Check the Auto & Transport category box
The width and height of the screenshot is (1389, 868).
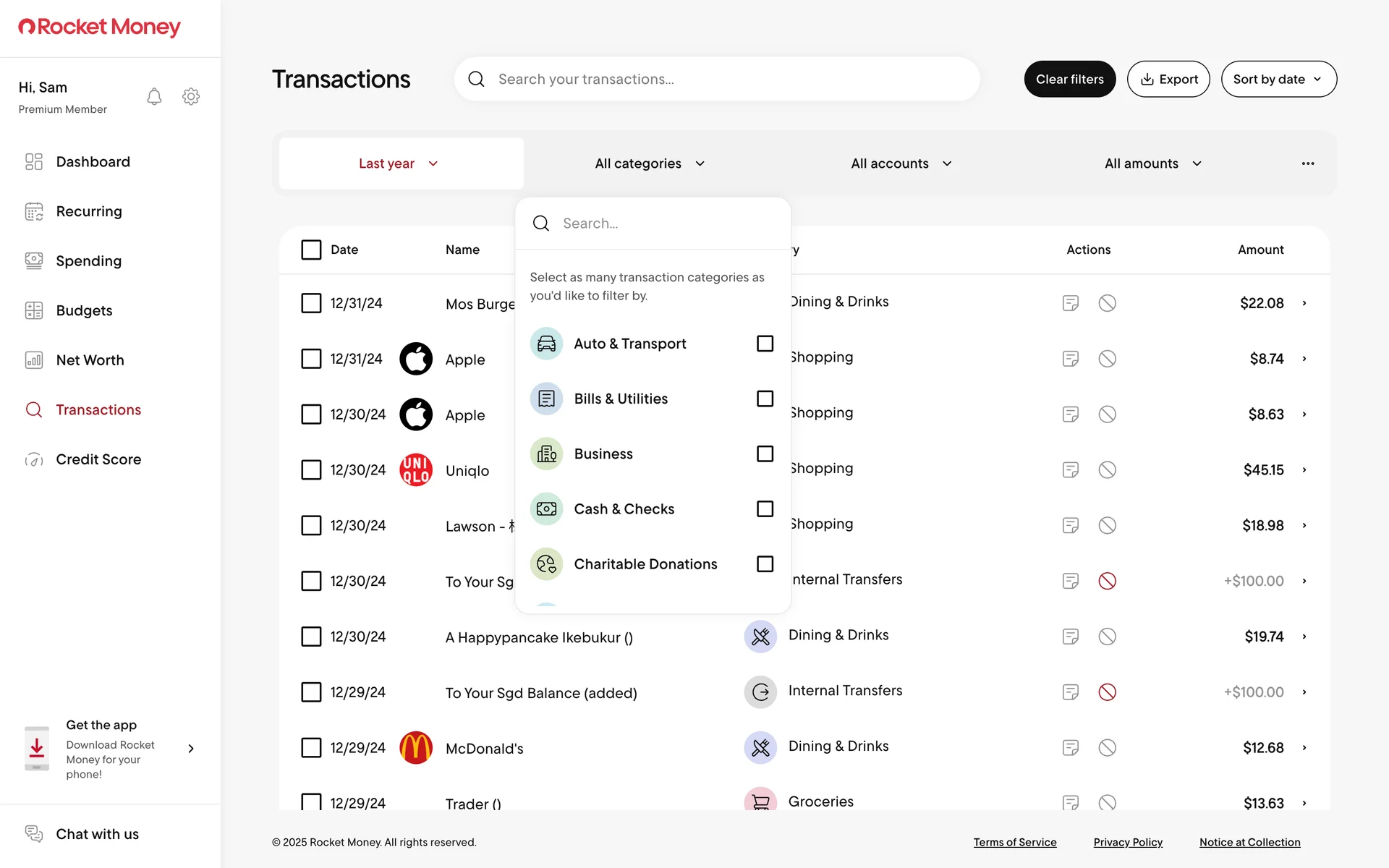pos(765,344)
